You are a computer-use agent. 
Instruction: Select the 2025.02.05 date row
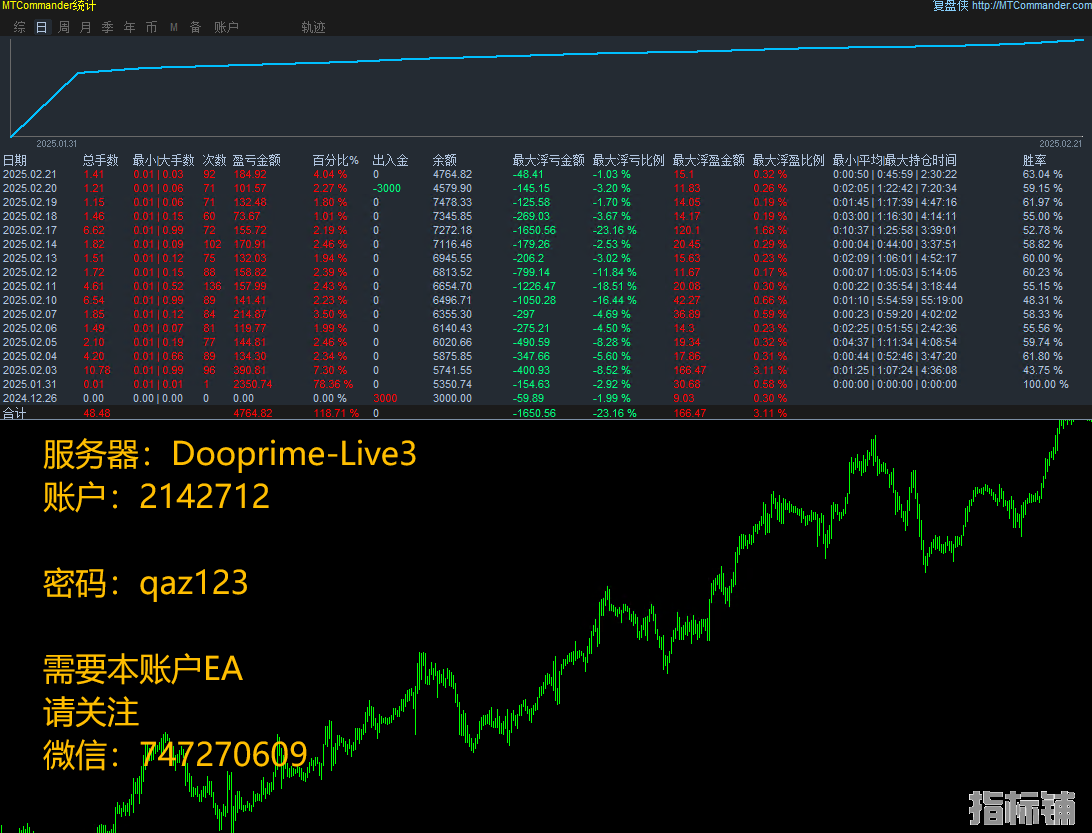30,342
